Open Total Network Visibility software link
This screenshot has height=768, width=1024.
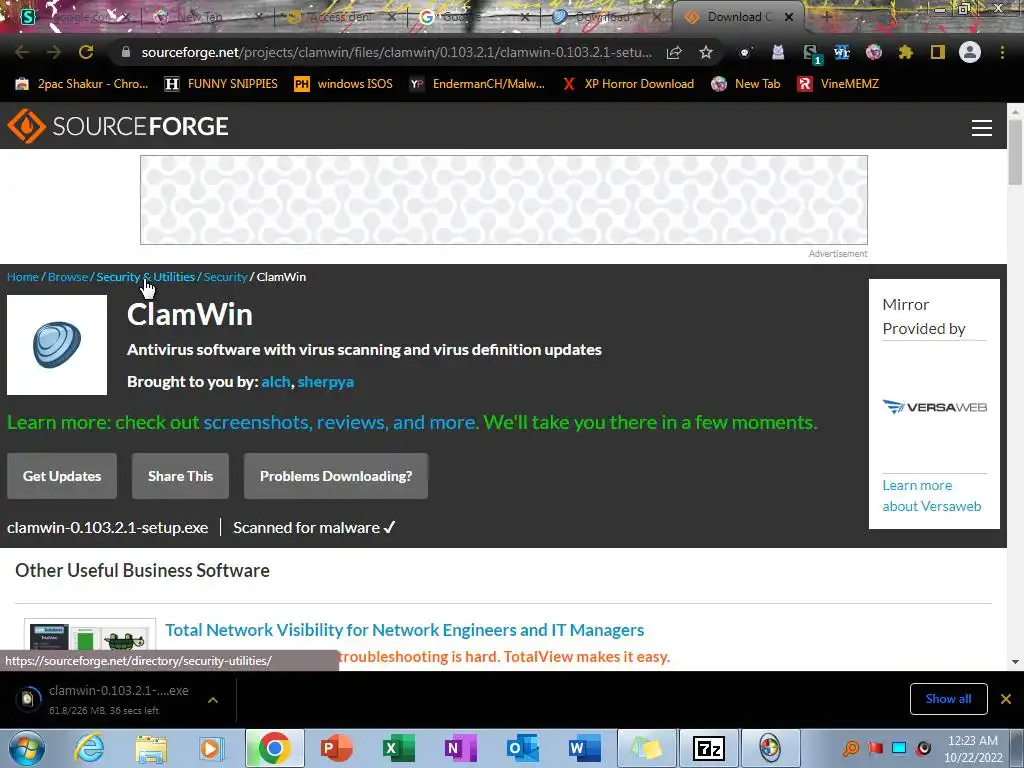(404, 630)
